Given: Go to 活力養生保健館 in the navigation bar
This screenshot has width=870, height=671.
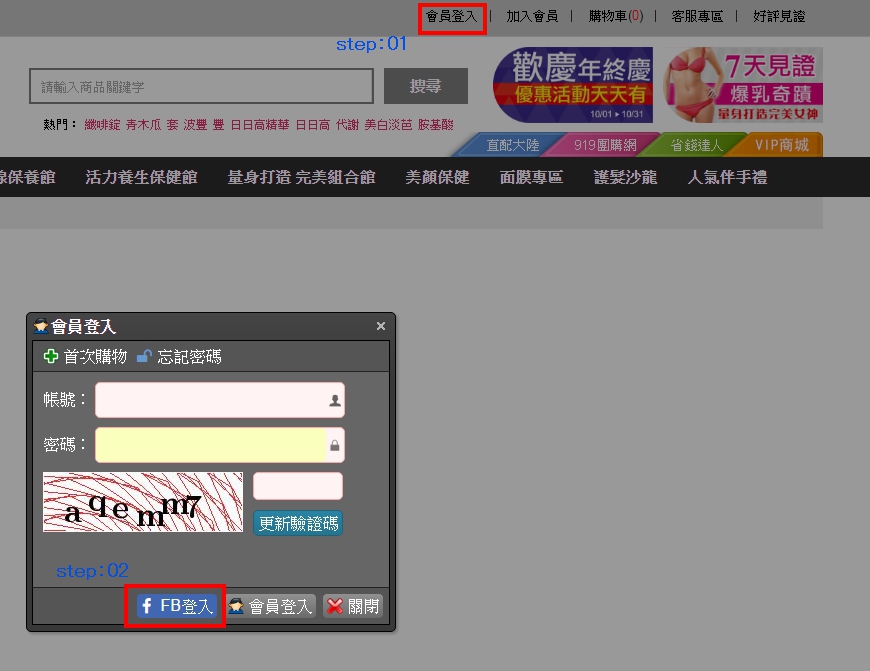Looking at the screenshot, I should click(141, 177).
